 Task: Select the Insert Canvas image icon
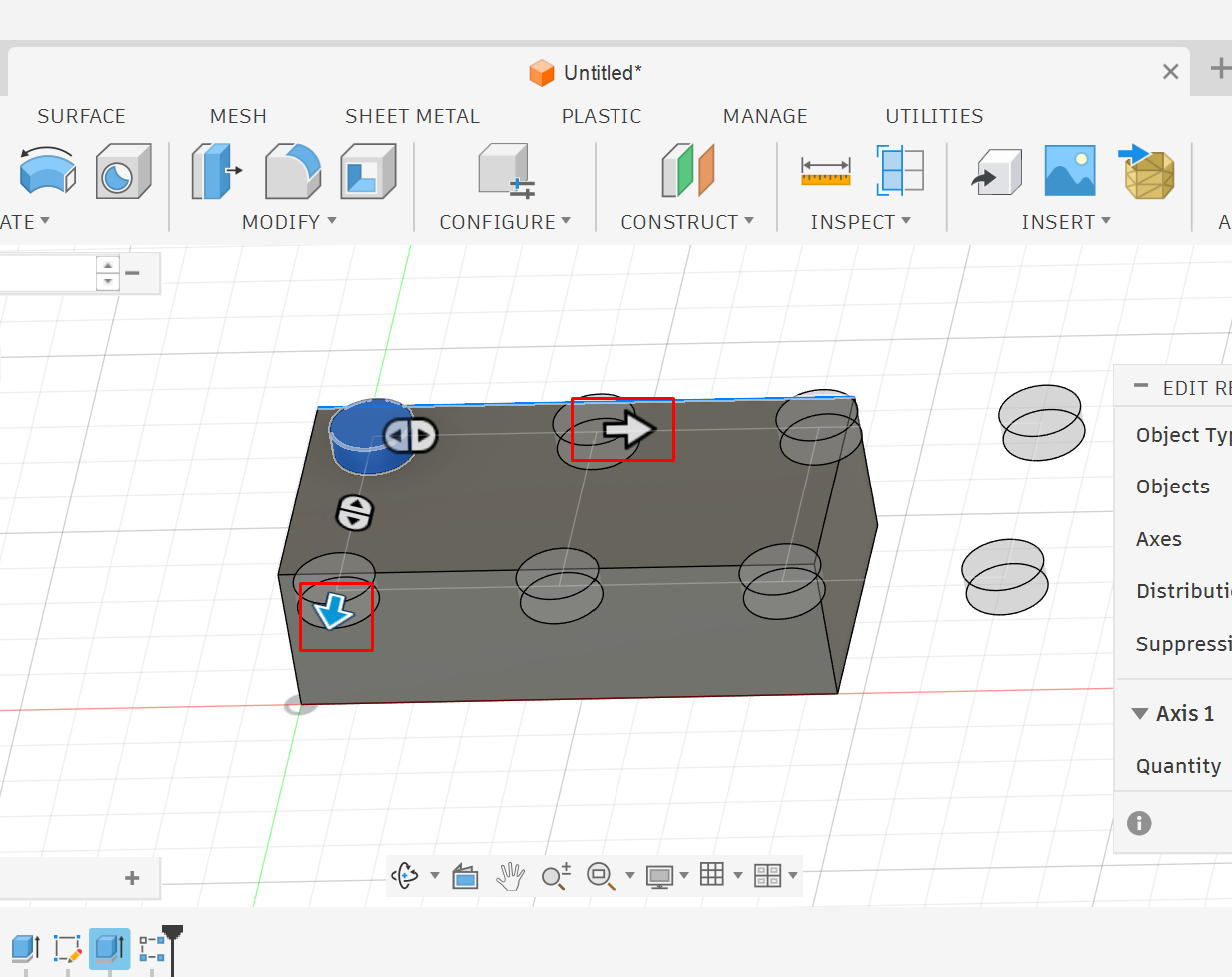coord(1070,171)
